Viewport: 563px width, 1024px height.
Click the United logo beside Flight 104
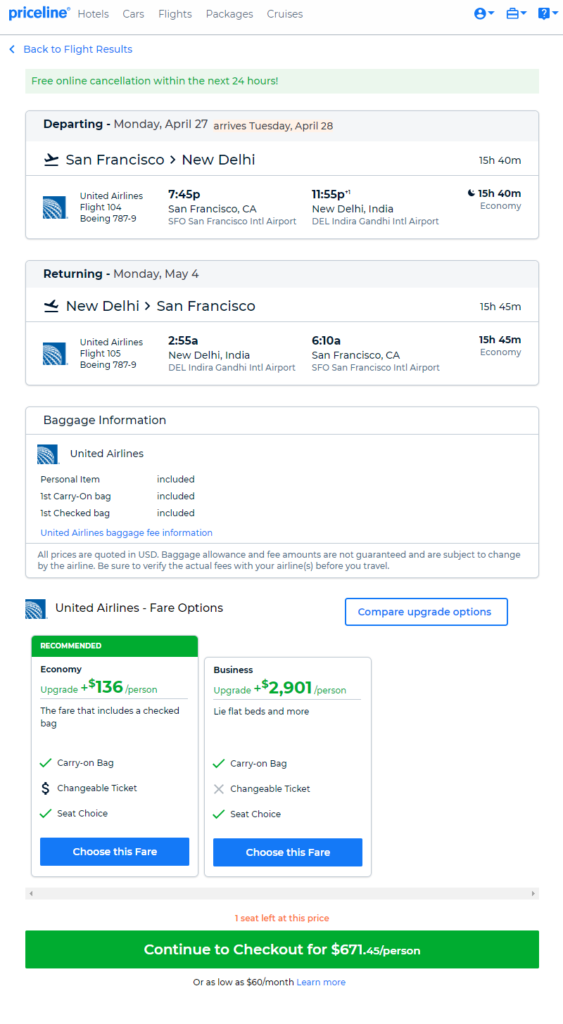[x=55, y=207]
